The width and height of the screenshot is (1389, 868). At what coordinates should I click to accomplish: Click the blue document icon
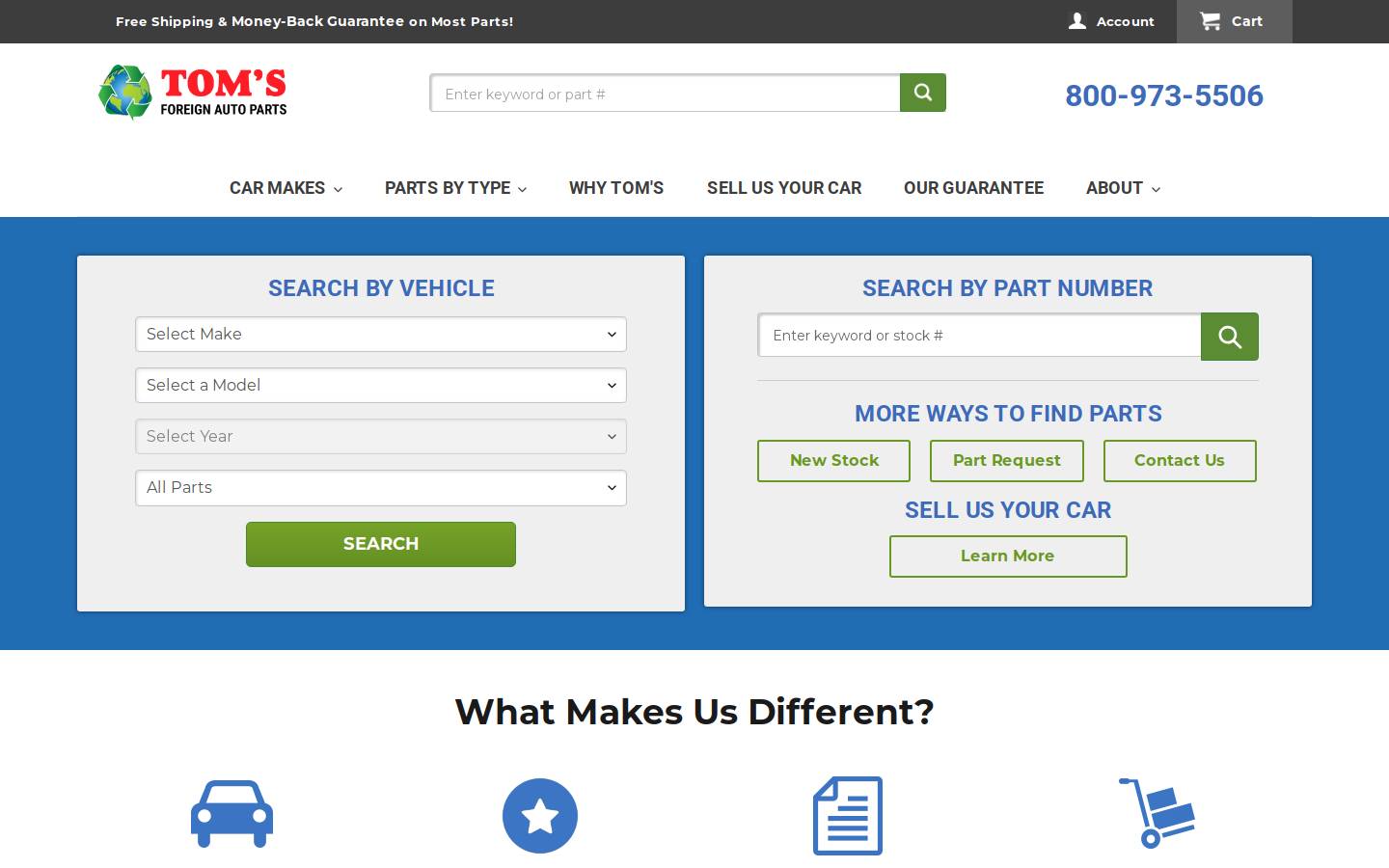(x=848, y=816)
